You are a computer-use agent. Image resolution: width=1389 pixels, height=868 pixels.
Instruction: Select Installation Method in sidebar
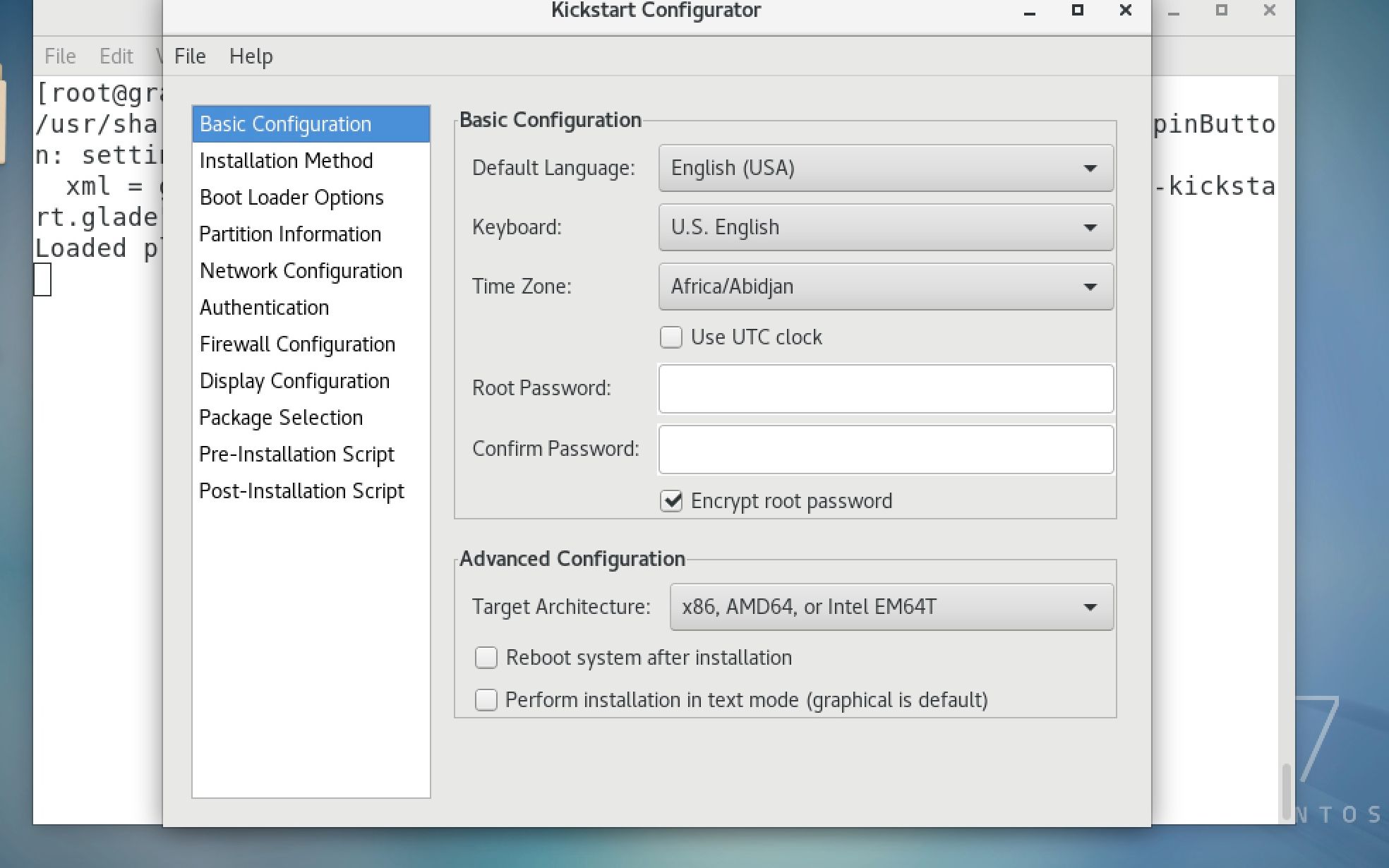coord(286,161)
